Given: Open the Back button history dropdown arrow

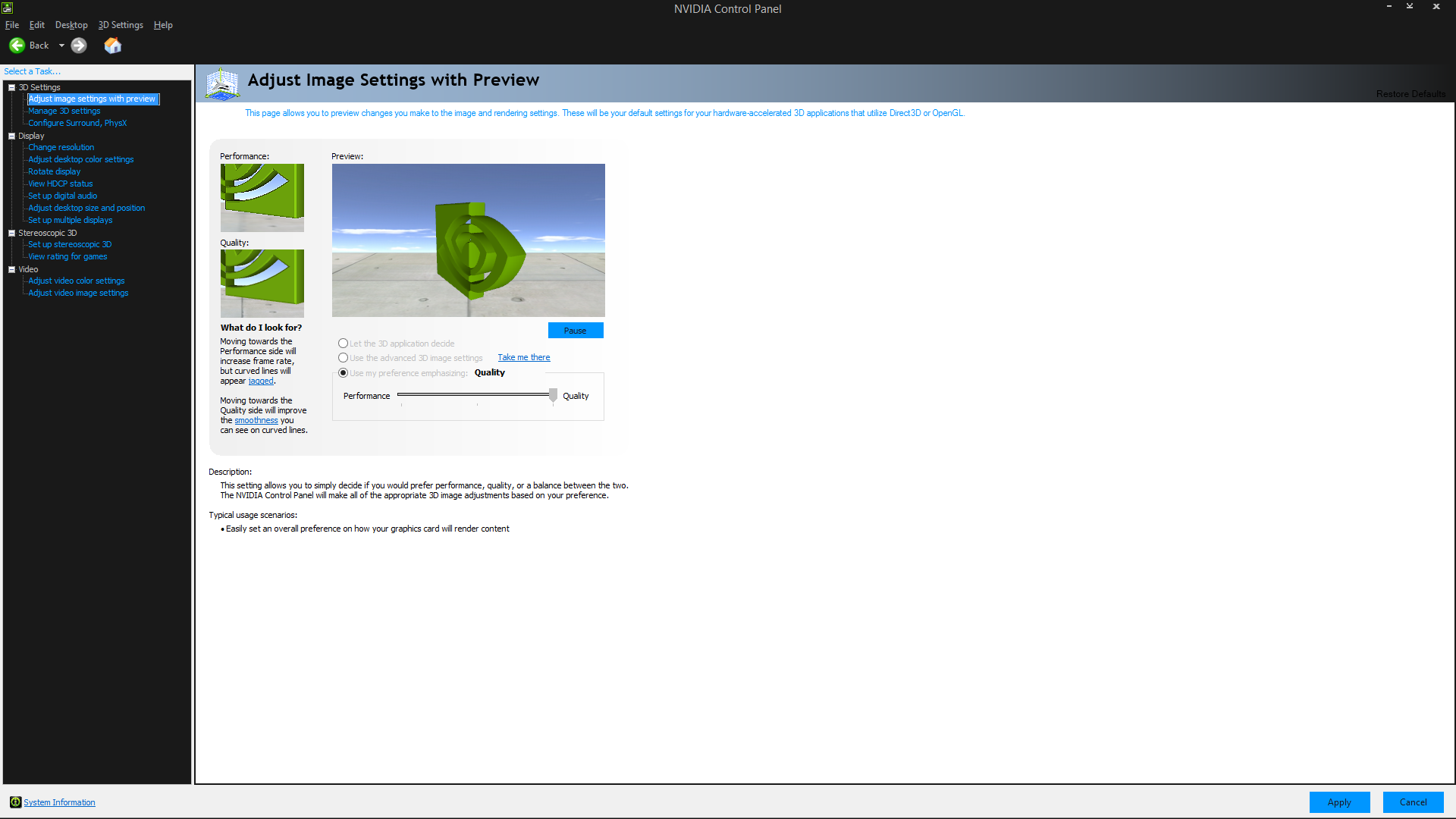Looking at the screenshot, I should (61, 45).
